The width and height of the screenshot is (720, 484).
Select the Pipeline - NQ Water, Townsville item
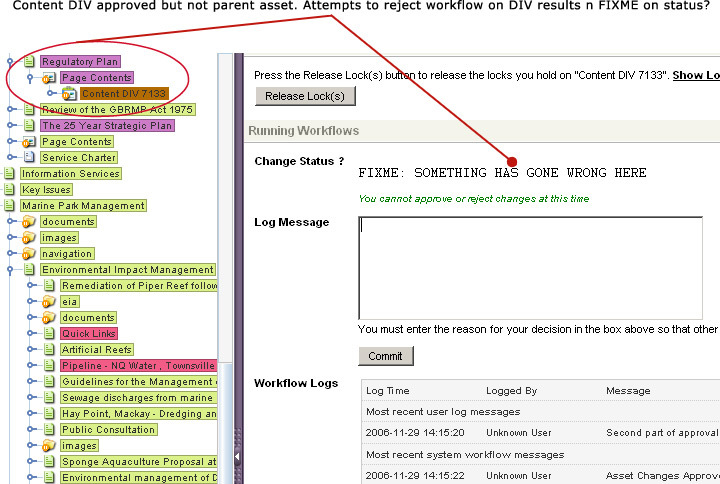[x=138, y=366]
